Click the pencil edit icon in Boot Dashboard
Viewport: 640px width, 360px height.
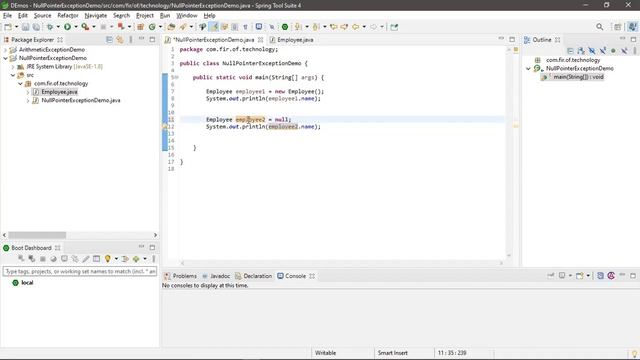click(x=86, y=259)
